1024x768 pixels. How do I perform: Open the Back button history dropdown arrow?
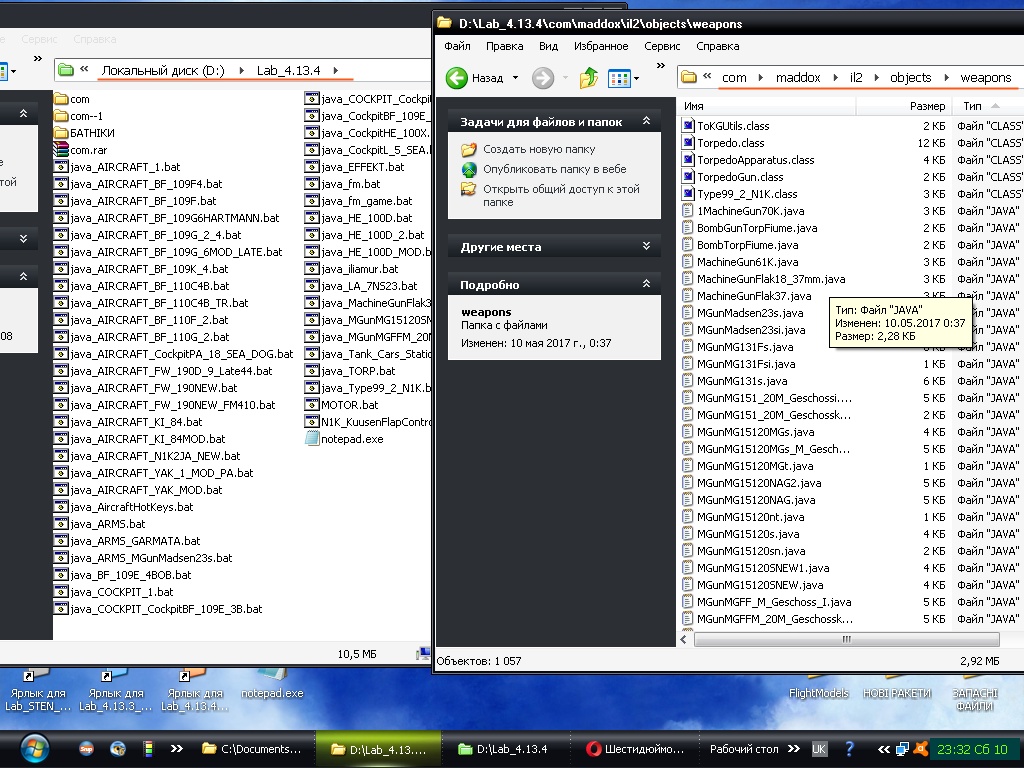pos(515,78)
